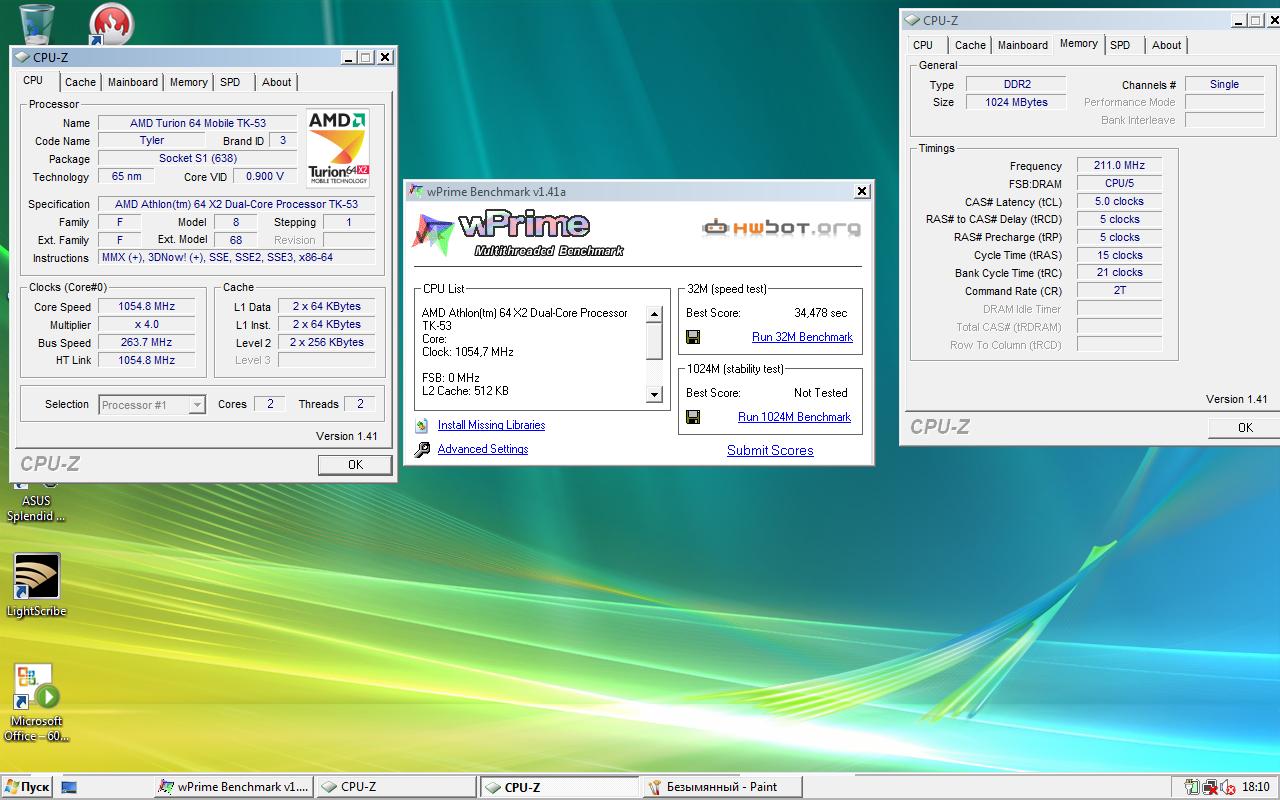The width and height of the screenshot is (1280, 800).
Task: Open the Processor #1 selection dropdown
Action: [152, 405]
